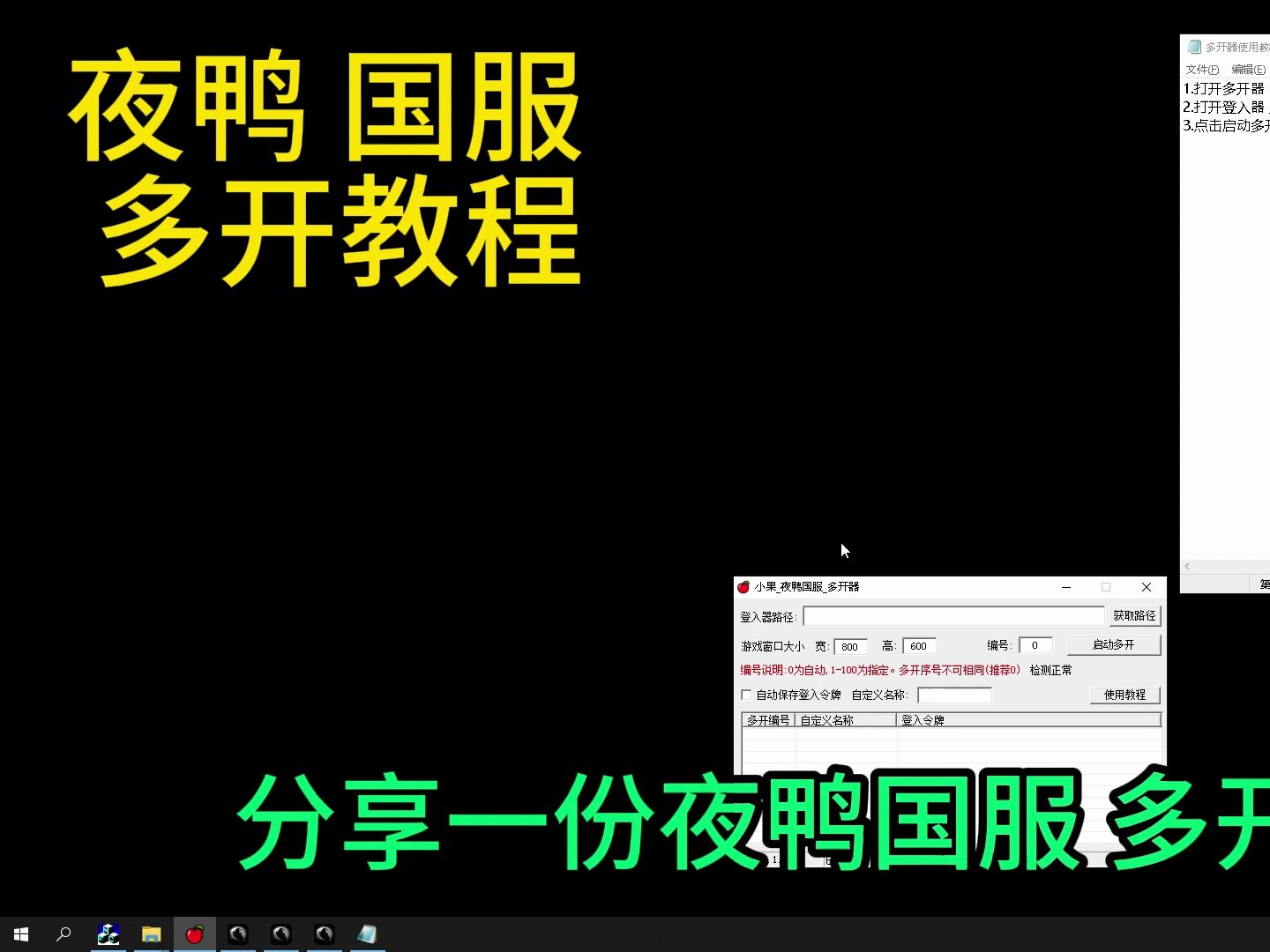Image resolution: width=1270 pixels, height=952 pixels.
Task: Click the 游戏窗口大小 label
Action: pos(773,646)
